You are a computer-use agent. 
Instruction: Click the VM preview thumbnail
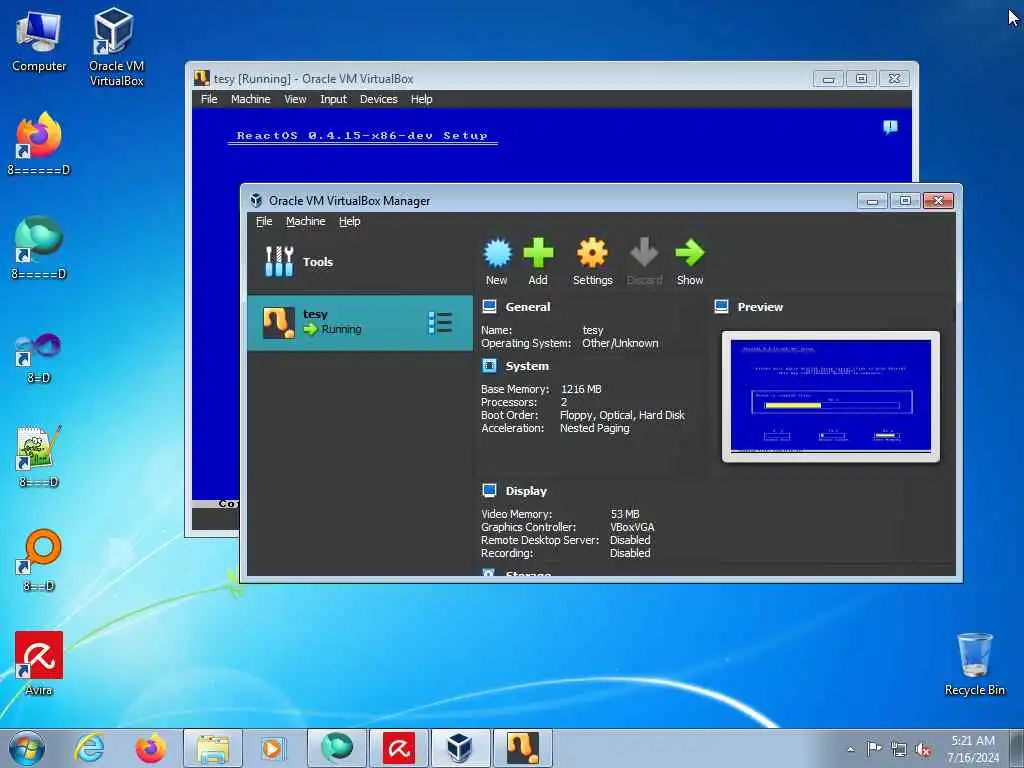click(831, 396)
